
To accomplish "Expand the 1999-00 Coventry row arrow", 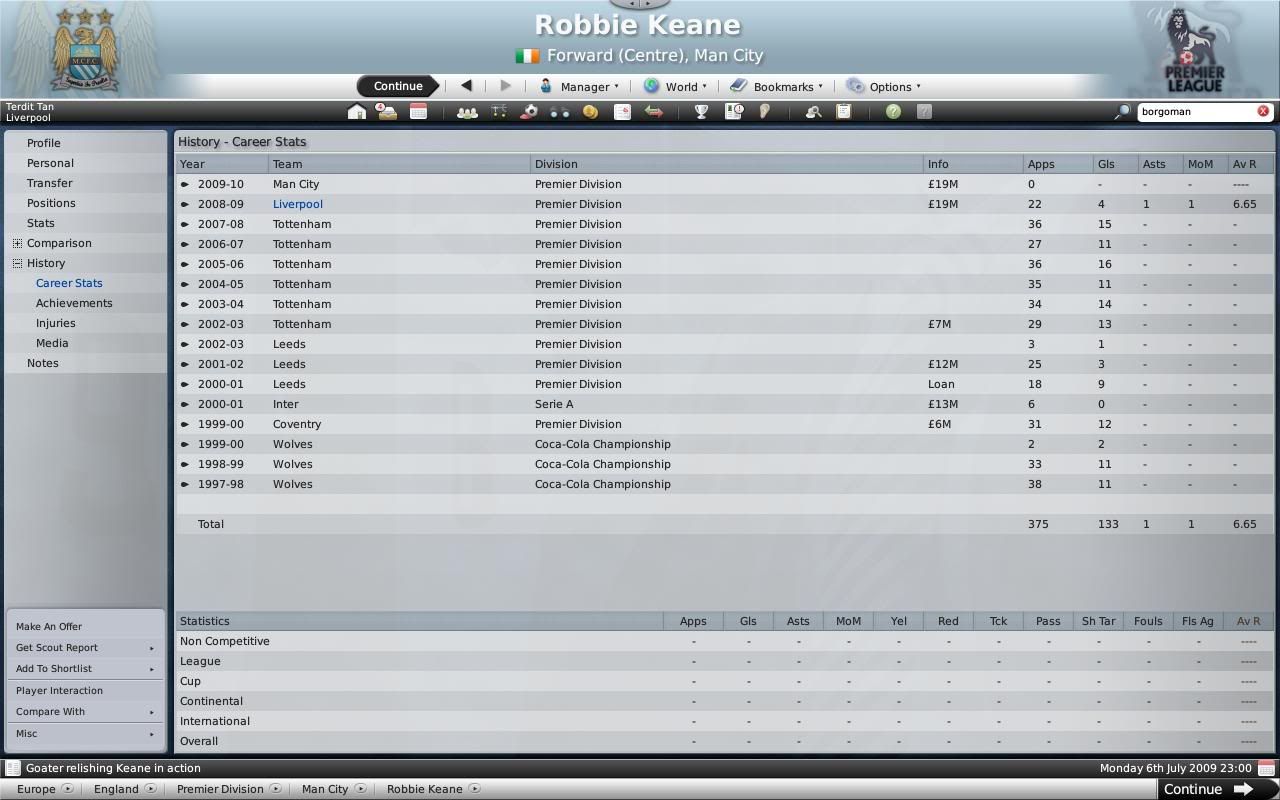I will (185, 424).
